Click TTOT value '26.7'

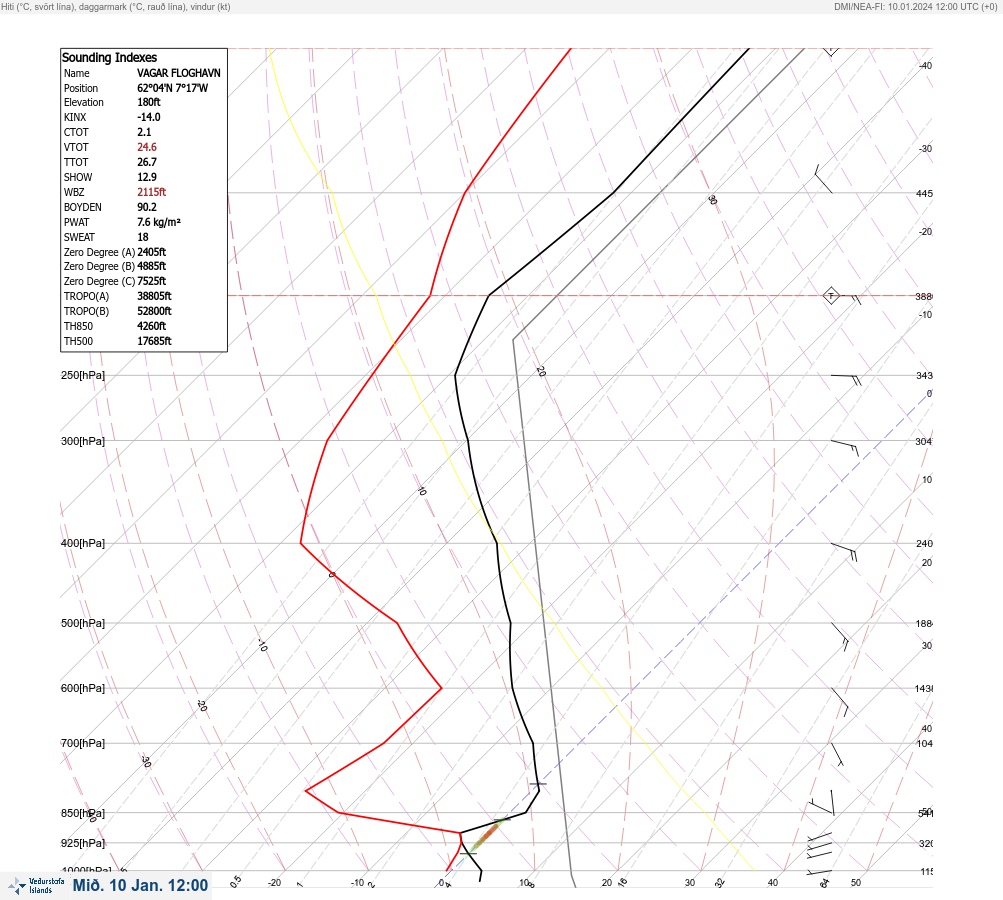(146, 162)
